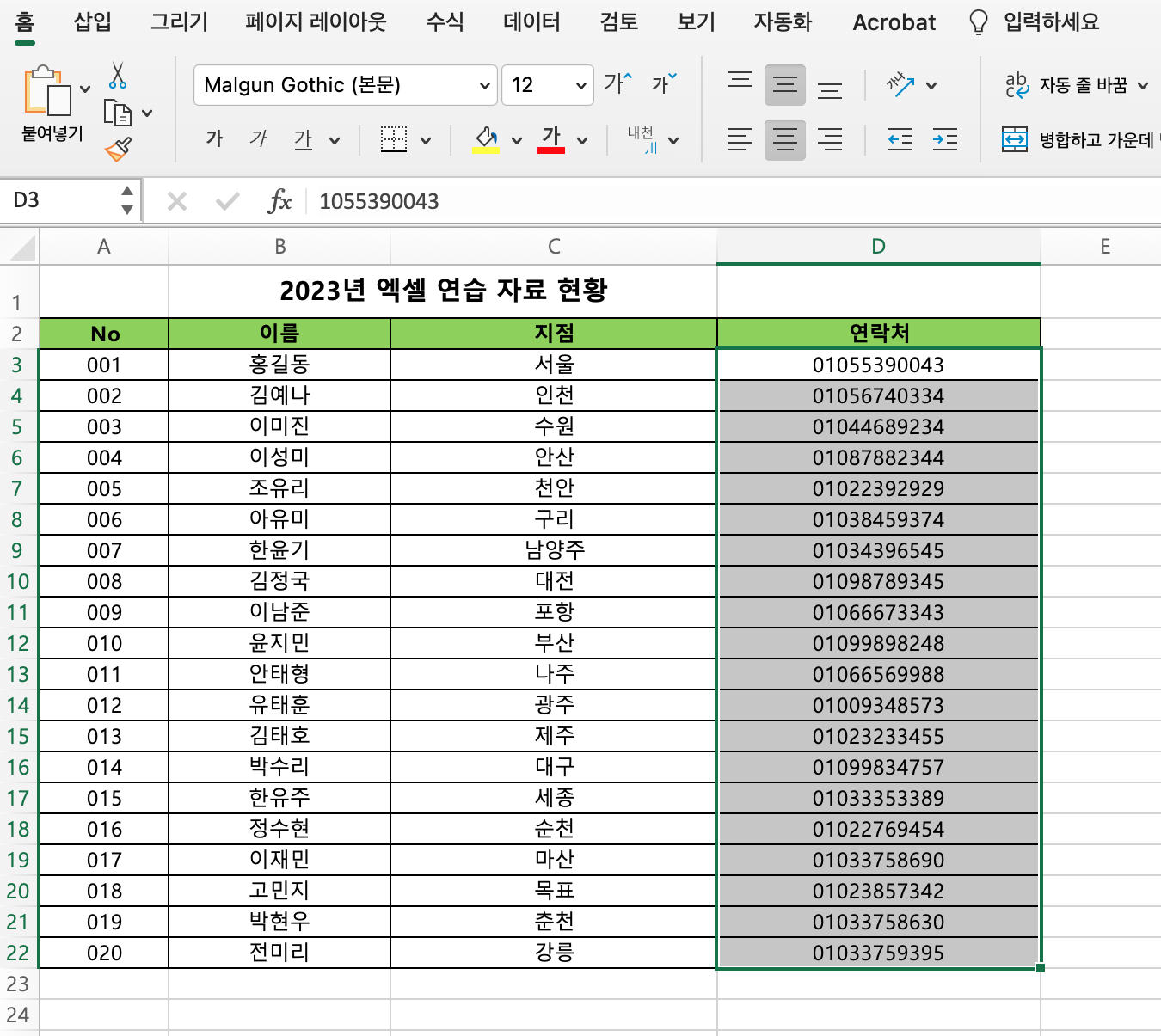This screenshot has height=1036, width=1161.
Task: Open the 검토 ribbon tab
Action: [618, 22]
